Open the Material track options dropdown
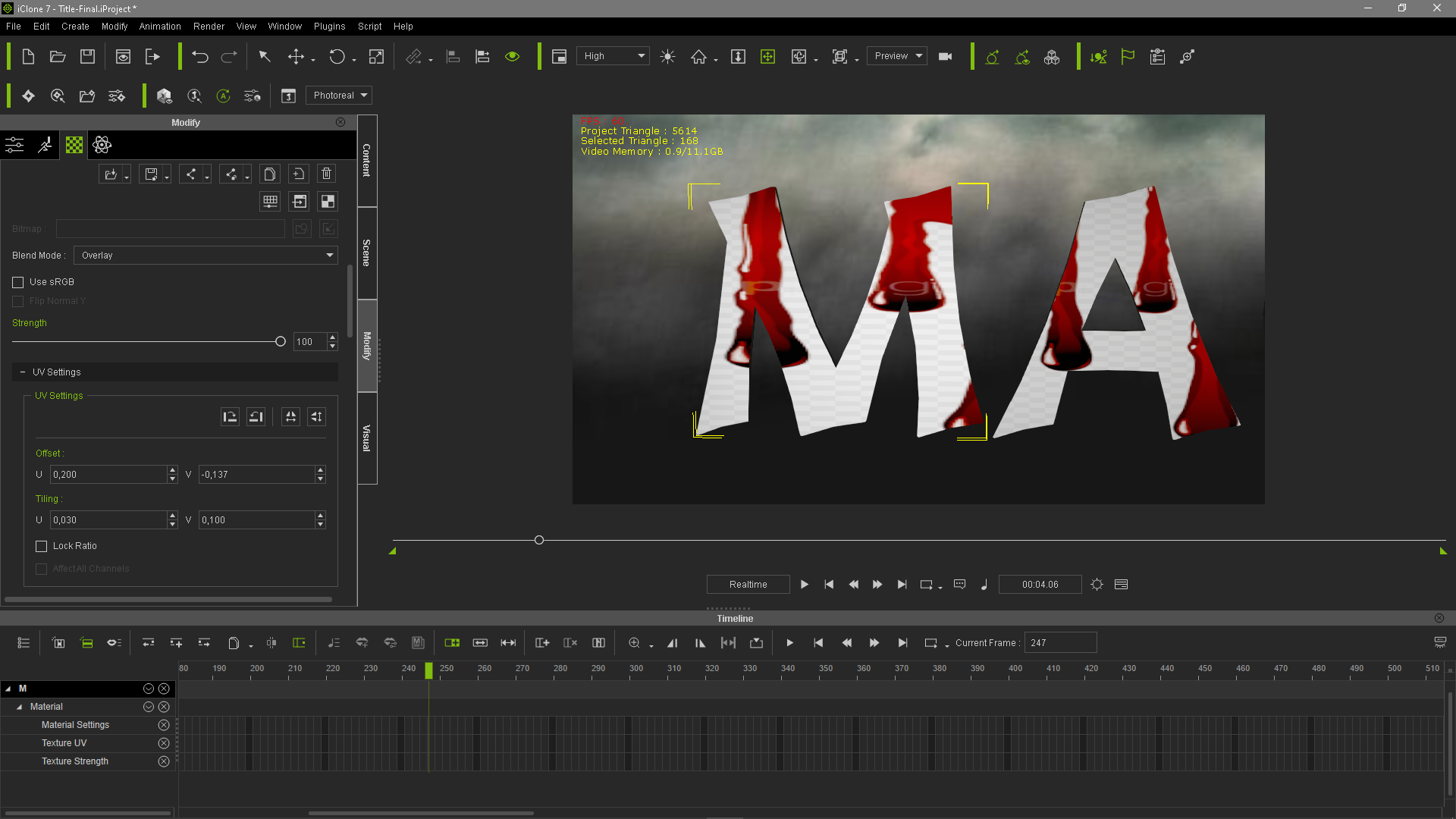1456x819 pixels. [x=149, y=707]
